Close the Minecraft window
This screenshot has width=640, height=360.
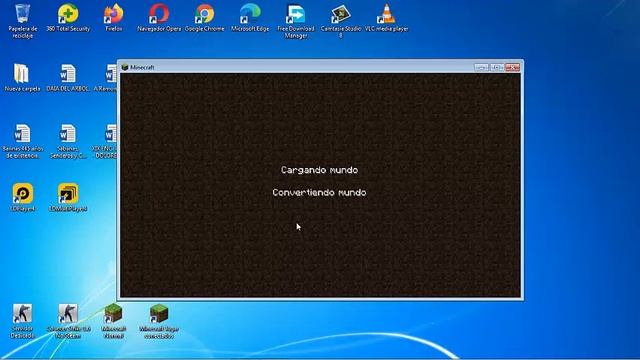point(513,67)
